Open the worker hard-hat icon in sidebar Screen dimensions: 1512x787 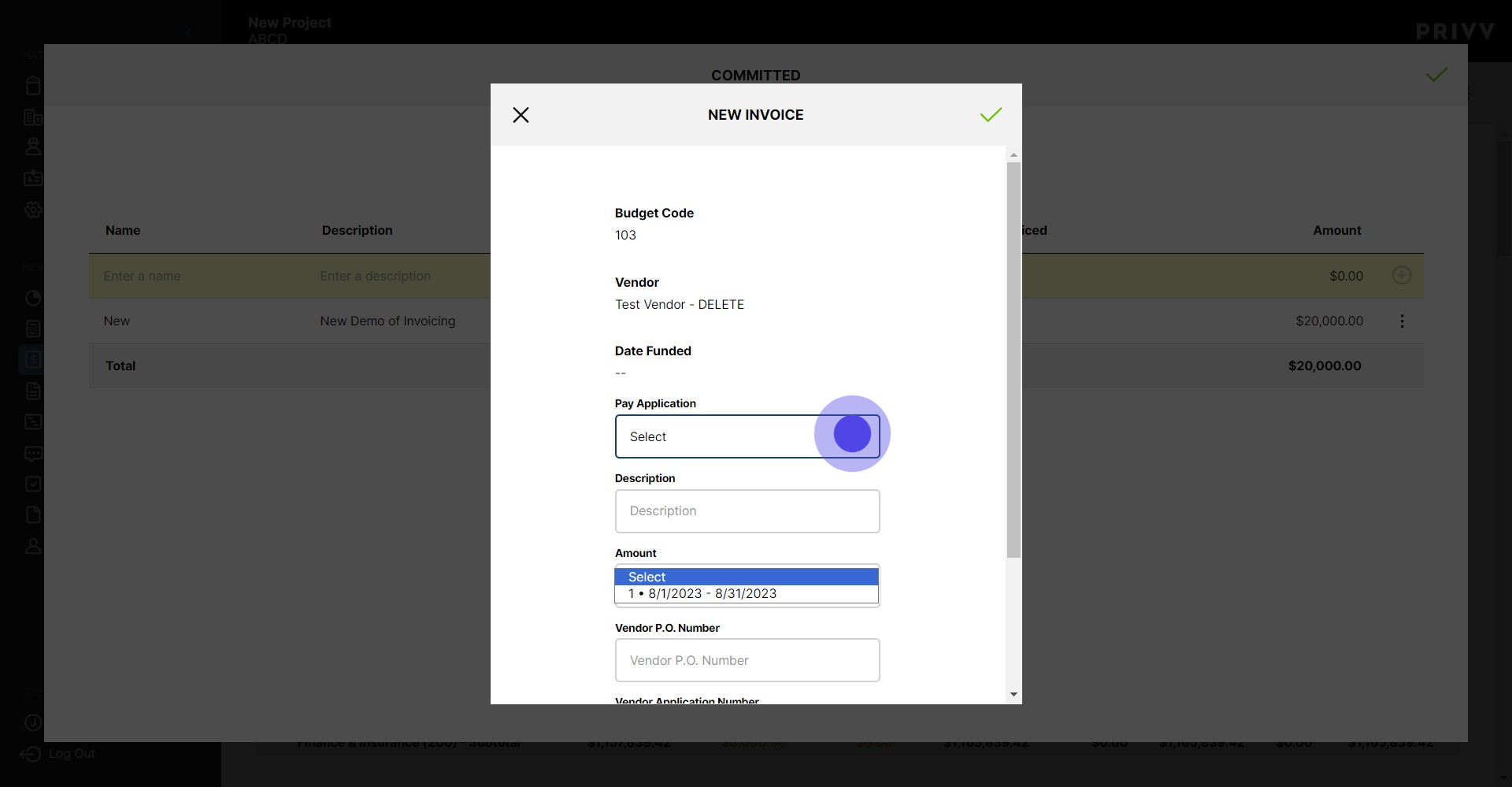tap(33, 147)
